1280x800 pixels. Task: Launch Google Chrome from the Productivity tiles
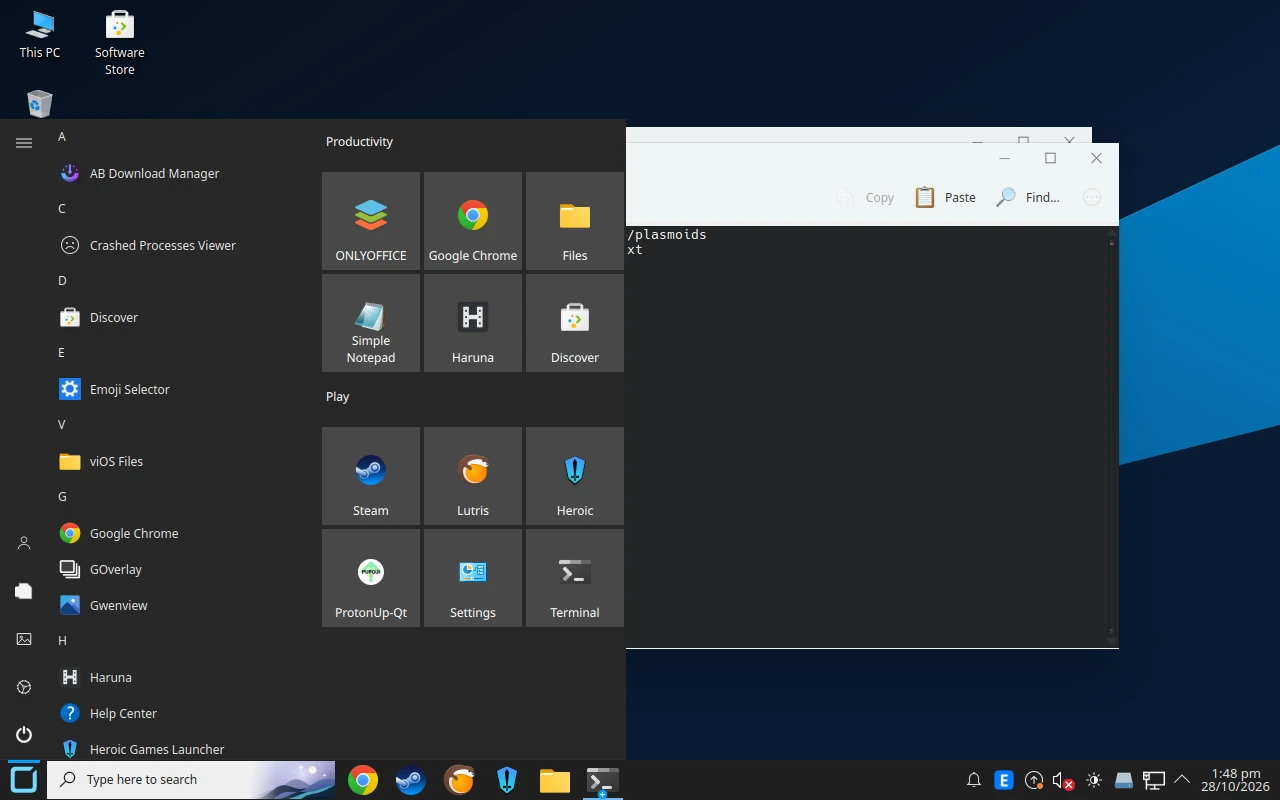[473, 221]
